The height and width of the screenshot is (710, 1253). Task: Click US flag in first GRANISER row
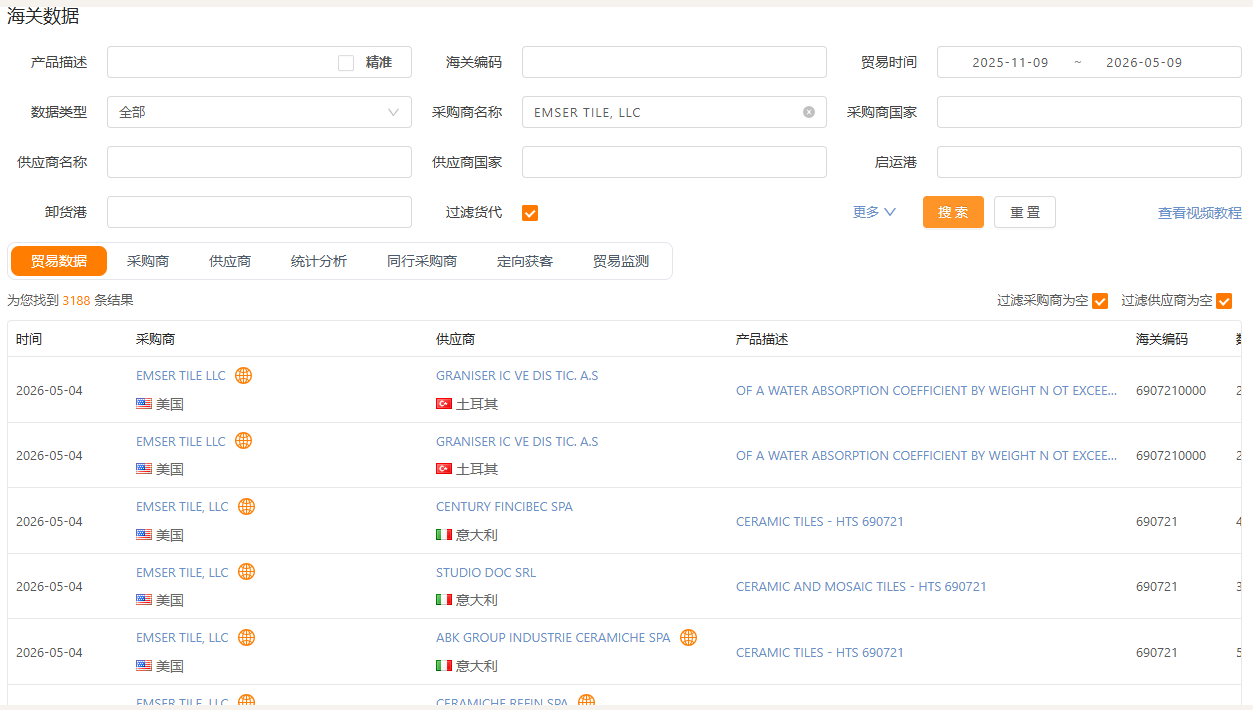coord(144,404)
